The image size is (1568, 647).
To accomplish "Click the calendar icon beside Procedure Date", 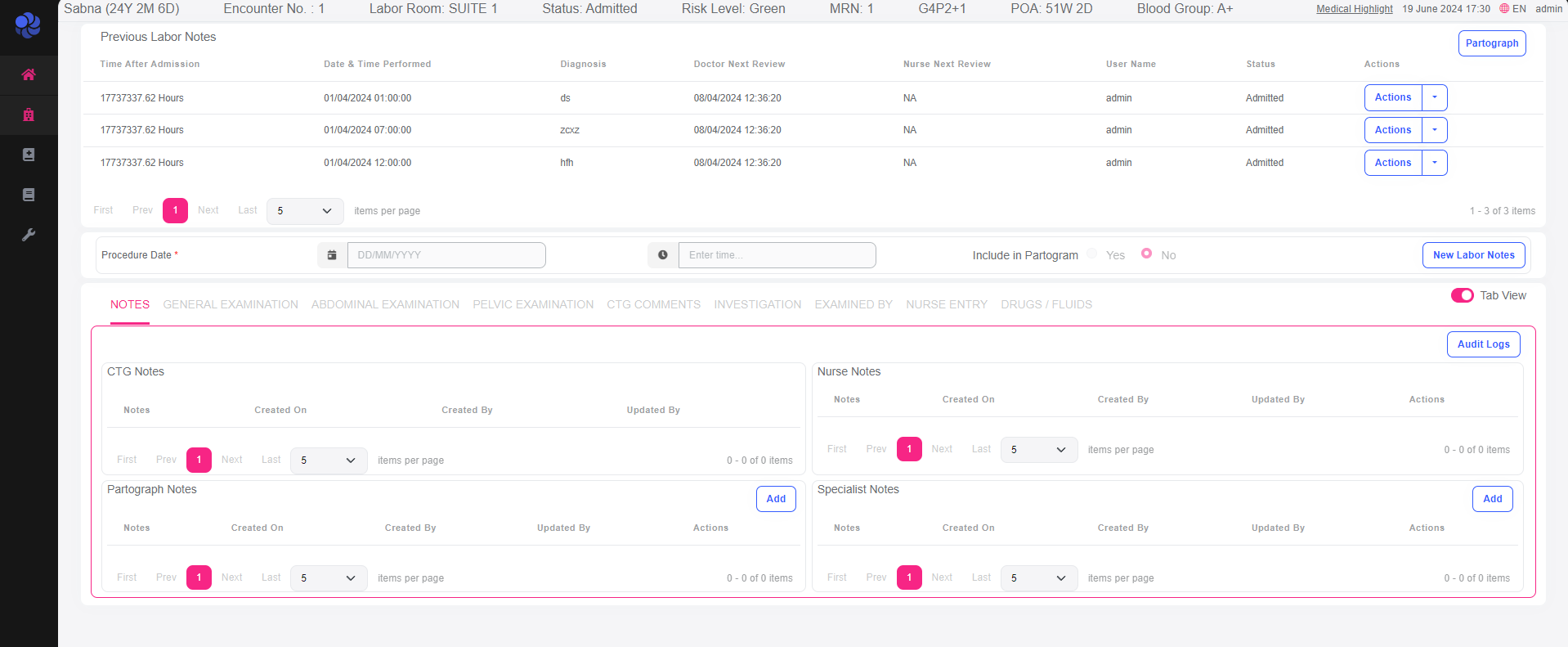I will 332,255.
